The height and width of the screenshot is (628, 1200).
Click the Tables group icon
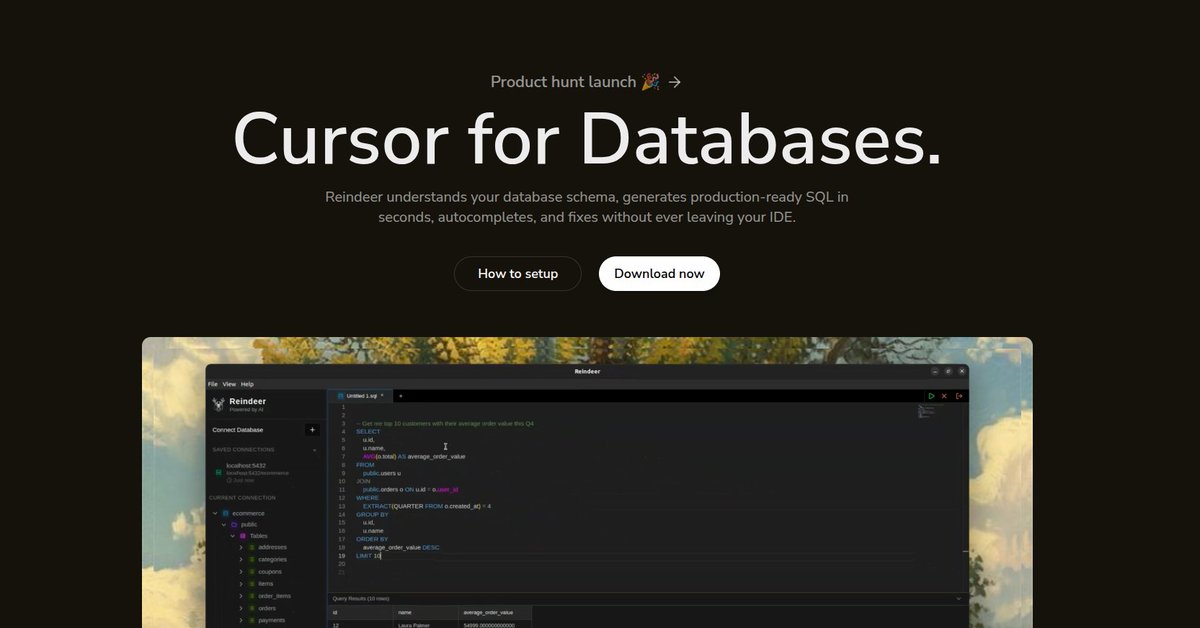point(242,536)
